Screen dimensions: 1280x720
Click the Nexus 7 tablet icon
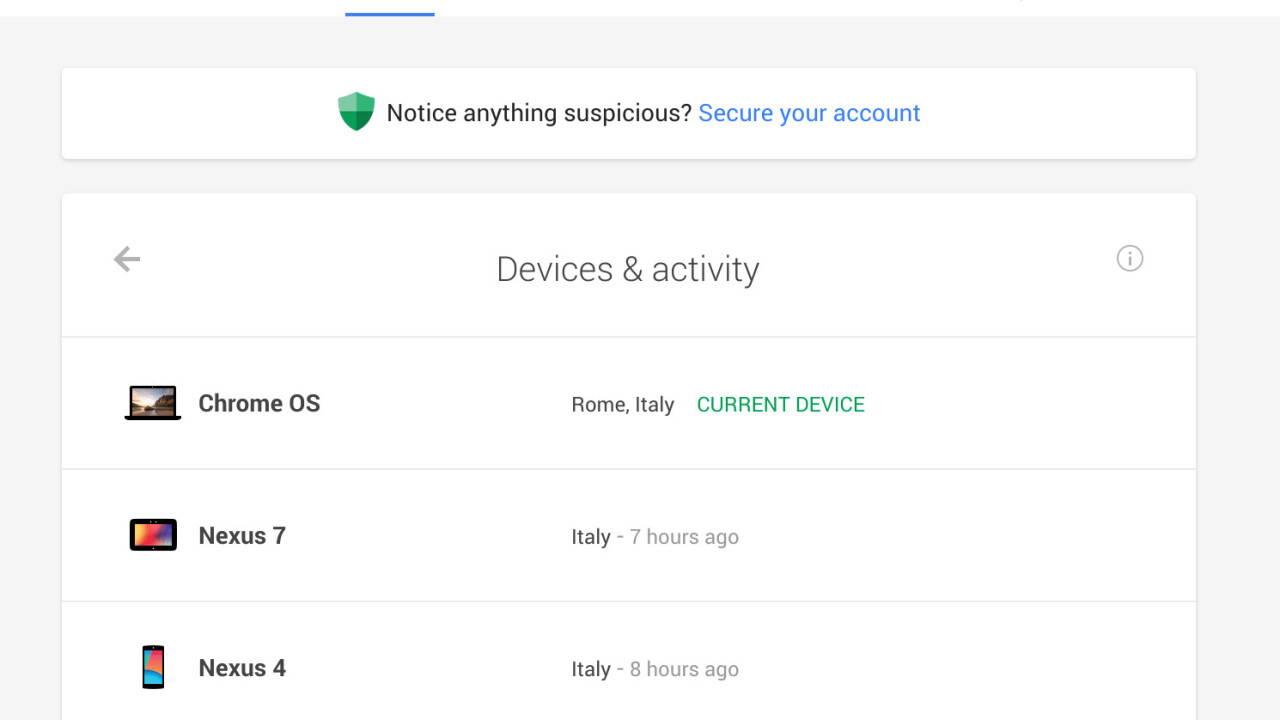click(x=153, y=535)
